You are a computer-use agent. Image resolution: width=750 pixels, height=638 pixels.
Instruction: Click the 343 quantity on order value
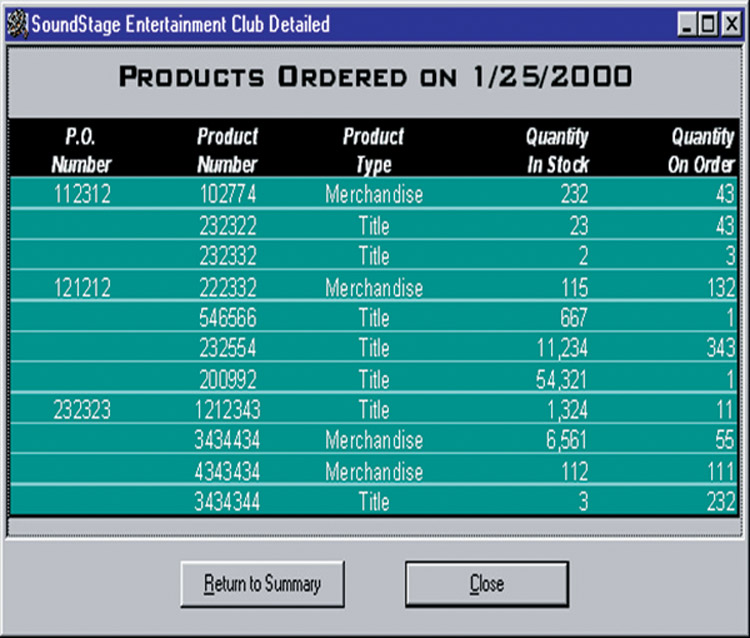715,349
